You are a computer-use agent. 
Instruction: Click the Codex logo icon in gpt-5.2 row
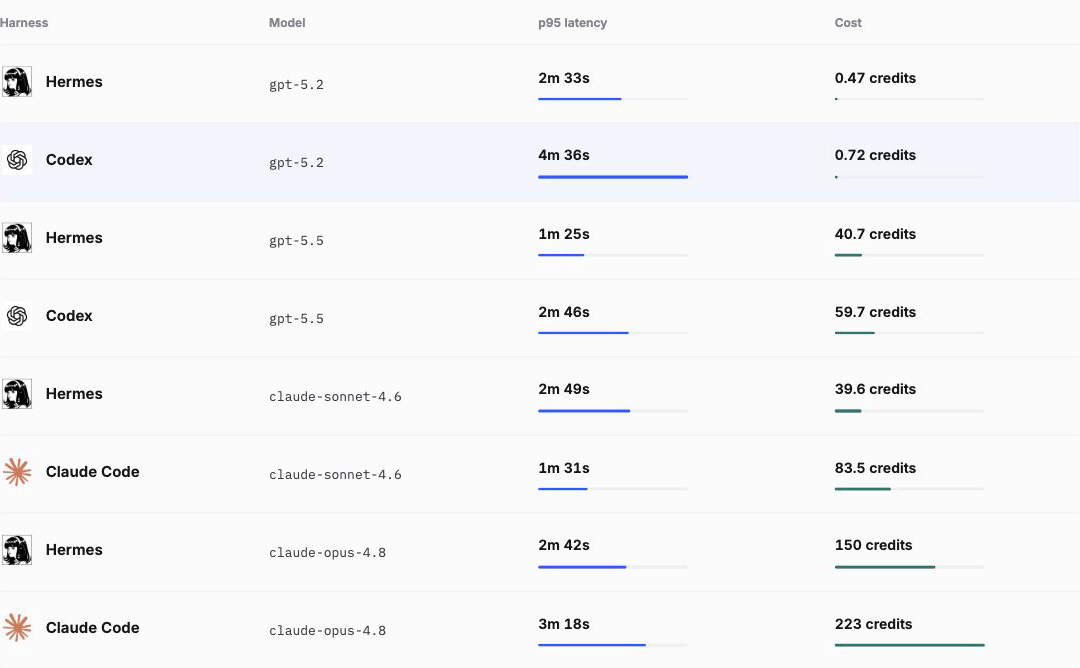17,160
